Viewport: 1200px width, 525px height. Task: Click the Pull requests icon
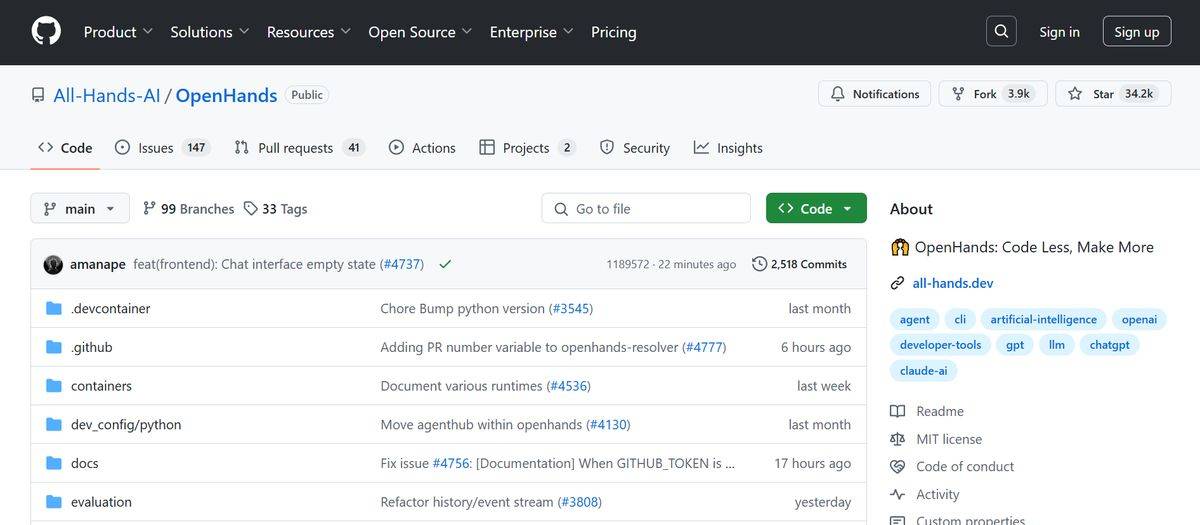pos(241,147)
